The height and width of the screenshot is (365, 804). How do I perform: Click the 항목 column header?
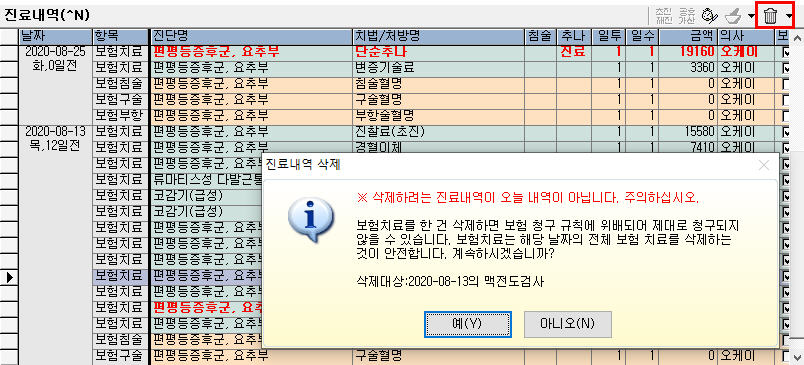(121, 36)
